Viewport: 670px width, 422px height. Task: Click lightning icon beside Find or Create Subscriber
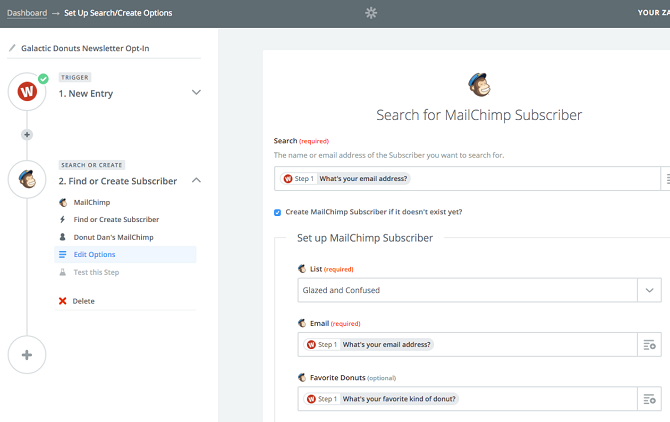click(62, 220)
